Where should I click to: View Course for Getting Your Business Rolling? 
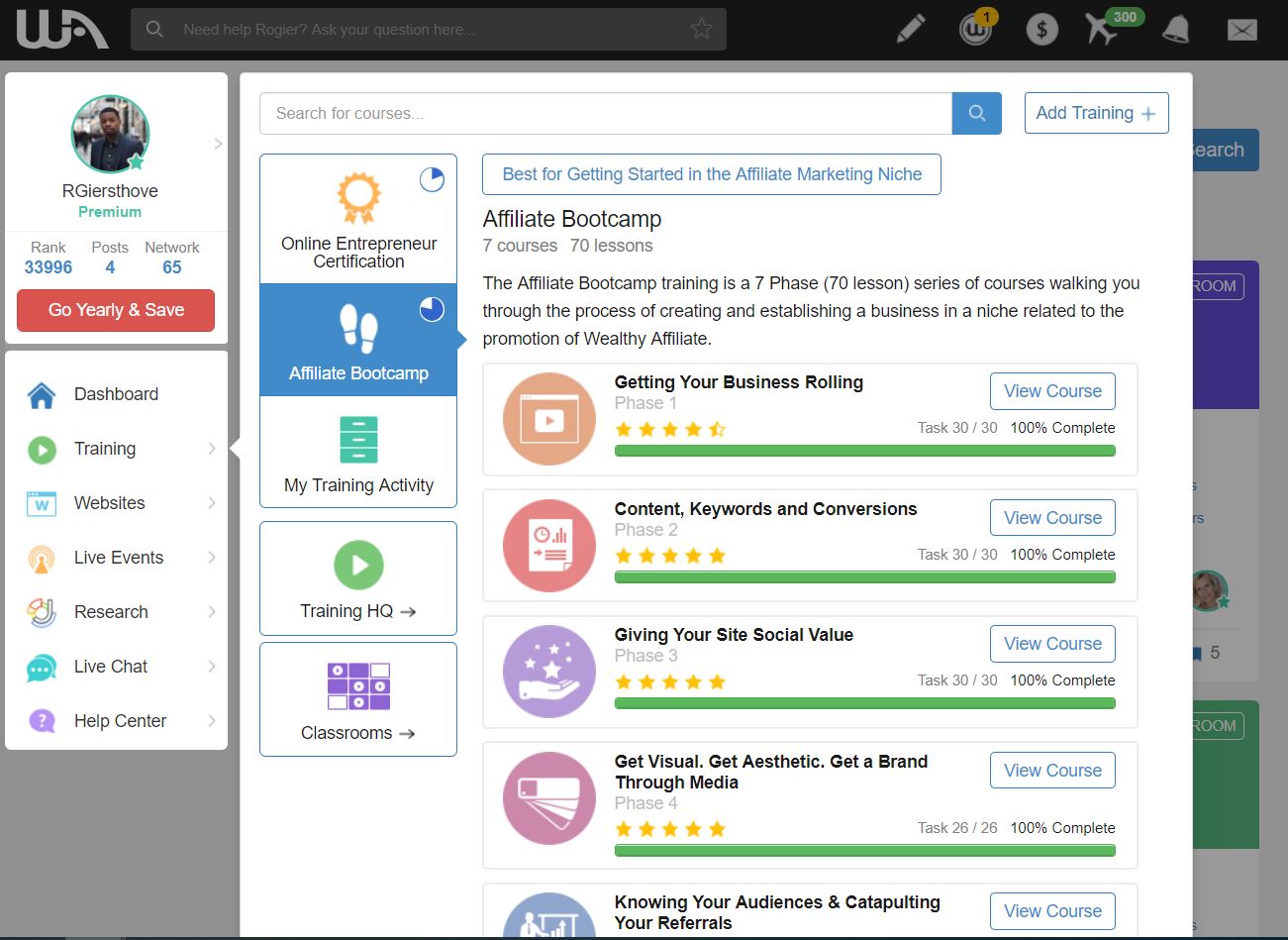(x=1052, y=391)
